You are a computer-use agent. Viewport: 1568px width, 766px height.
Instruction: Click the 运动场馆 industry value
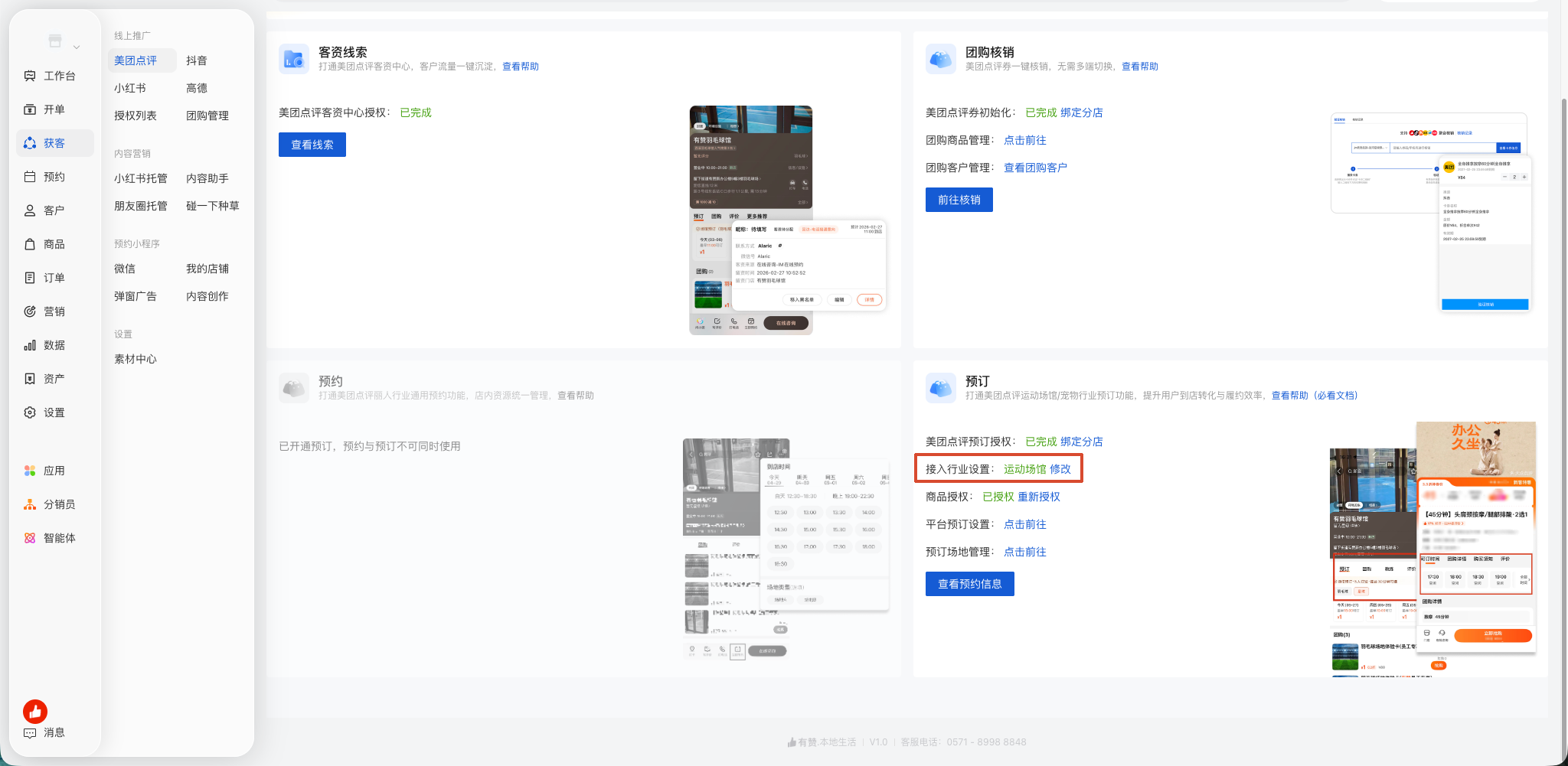pyautogui.click(x=1025, y=469)
